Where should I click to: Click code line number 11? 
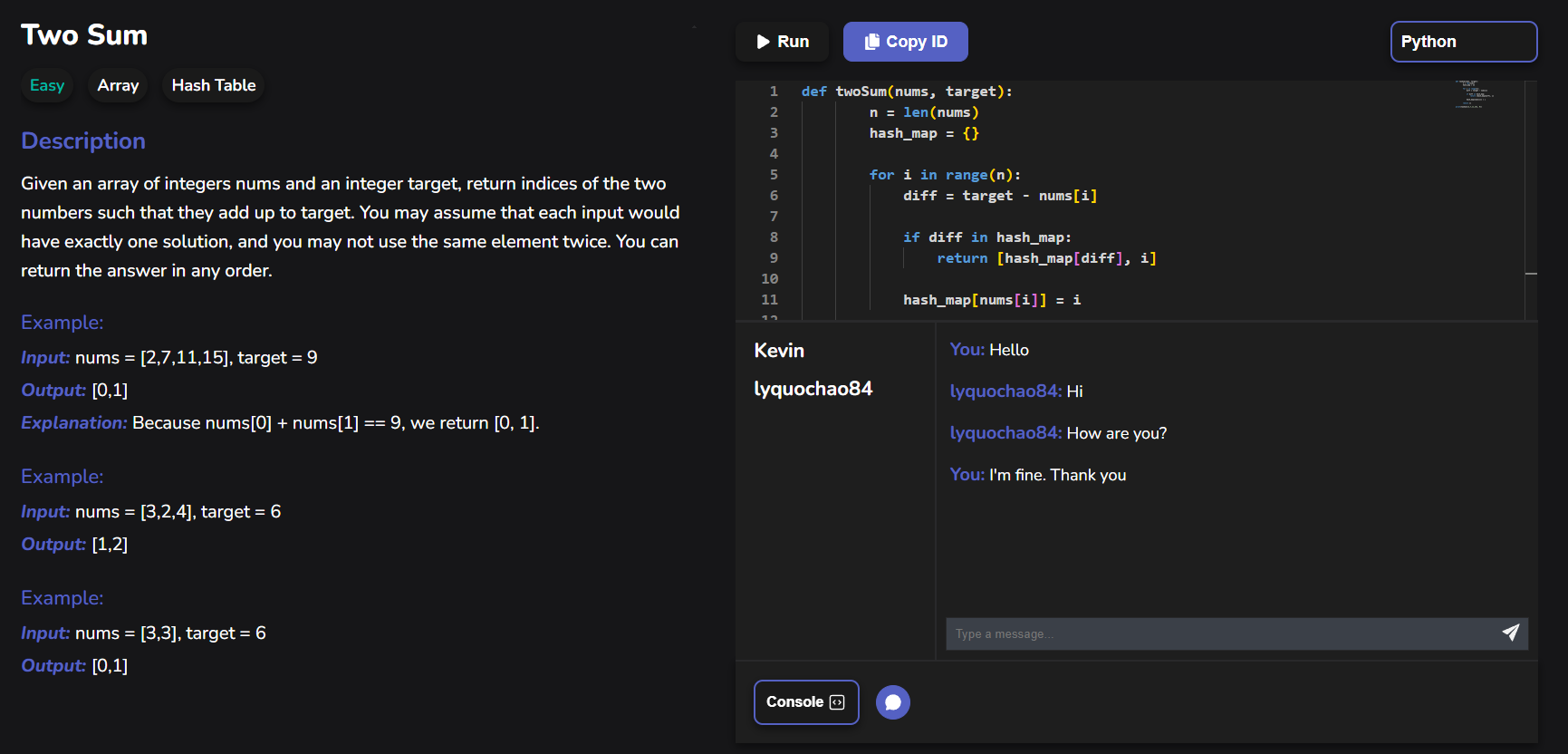[x=770, y=300]
